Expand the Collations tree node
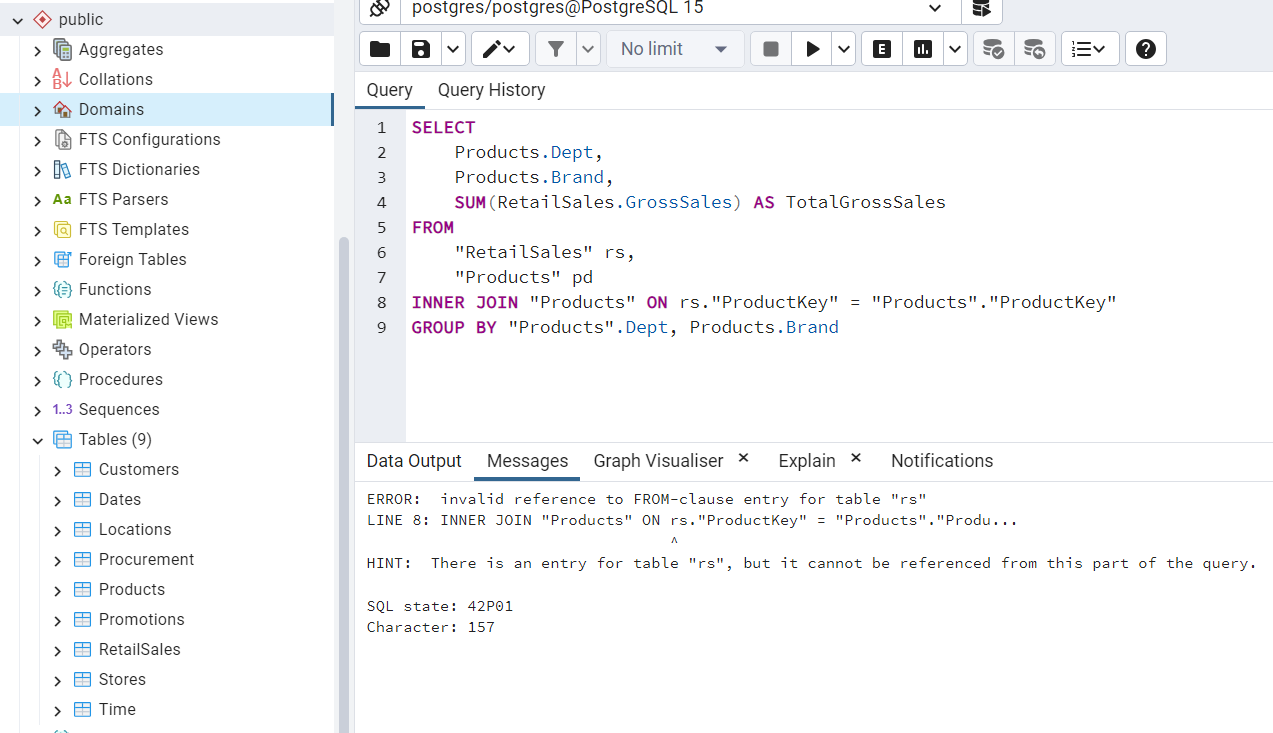This screenshot has width=1273, height=733. tap(38, 80)
